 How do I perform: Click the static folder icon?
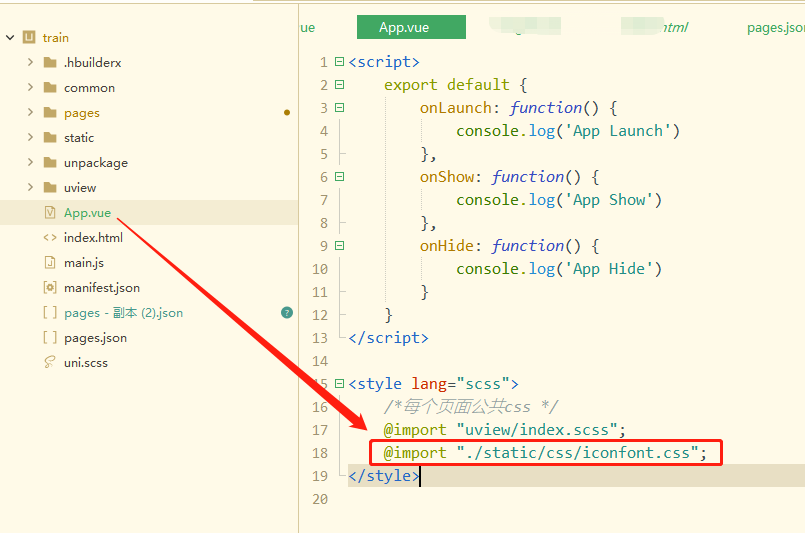[x=50, y=137]
